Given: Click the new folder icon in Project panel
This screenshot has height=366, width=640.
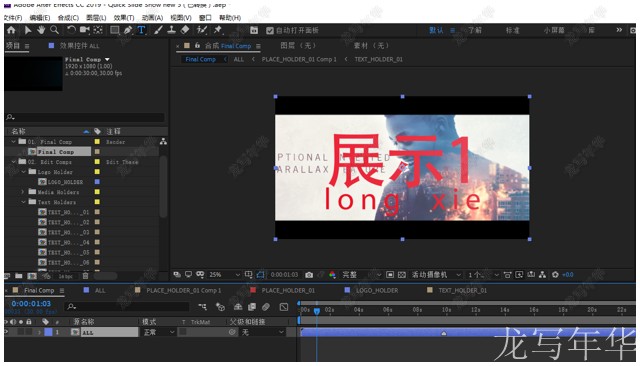Looking at the screenshot, I should (x=19, y=276).
